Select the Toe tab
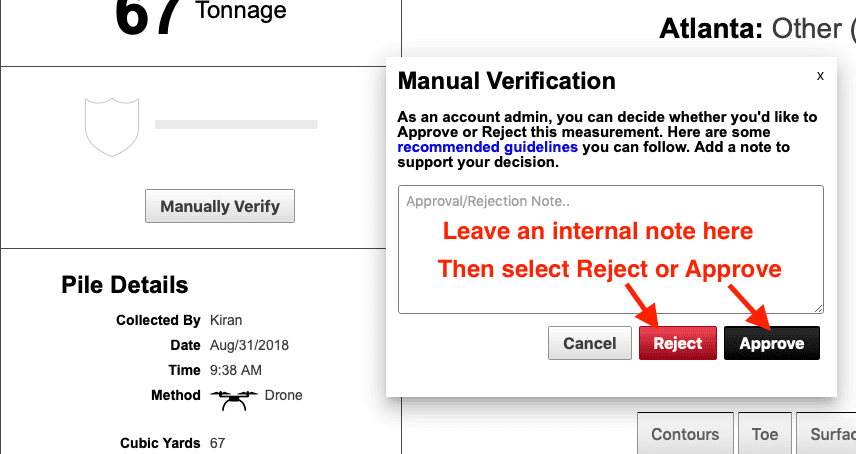Image resolution: width=856 pixels, height=454 pixels. (x=764, y=434)
